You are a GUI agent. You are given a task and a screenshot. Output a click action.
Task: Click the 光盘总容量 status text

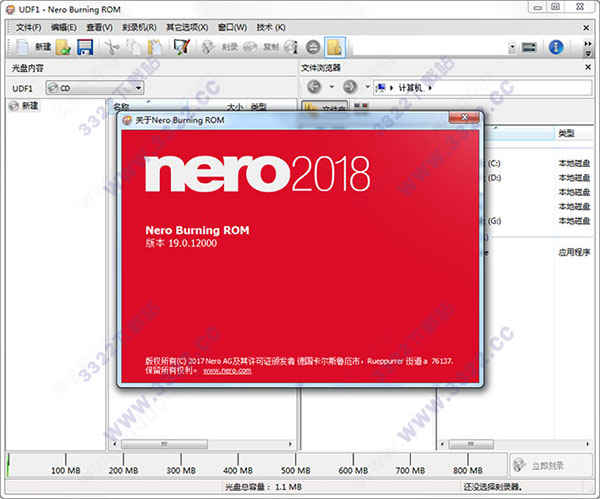click(263, 487)
